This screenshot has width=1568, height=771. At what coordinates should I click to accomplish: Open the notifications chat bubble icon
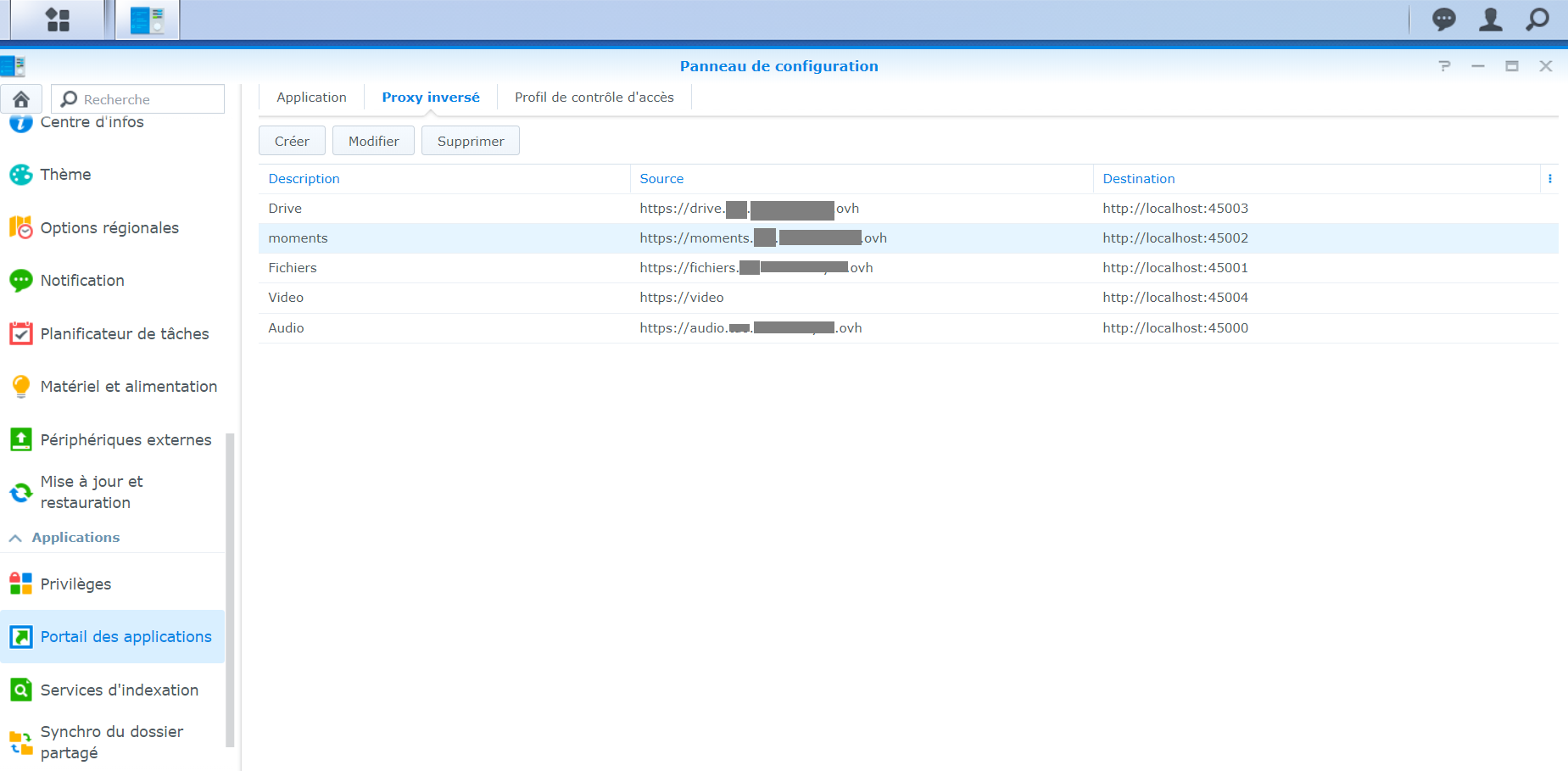click(1443, 20)
